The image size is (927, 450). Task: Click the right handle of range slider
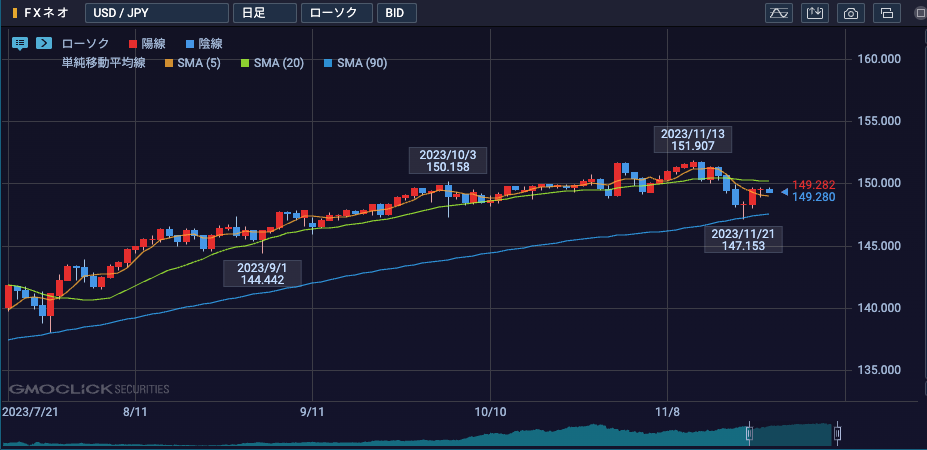click(837, 433)
